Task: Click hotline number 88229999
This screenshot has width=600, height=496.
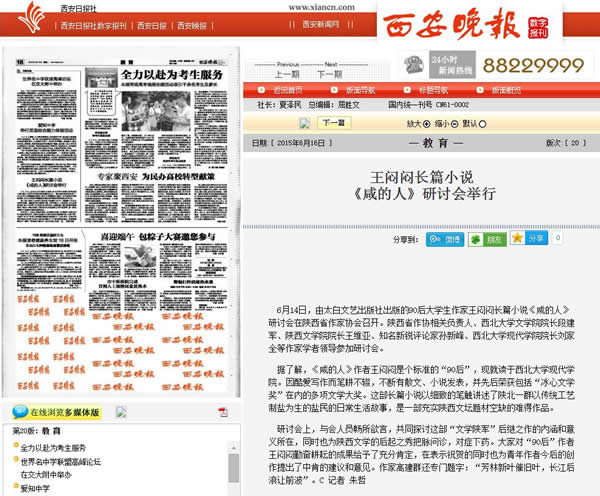Action: pos(533,65)
